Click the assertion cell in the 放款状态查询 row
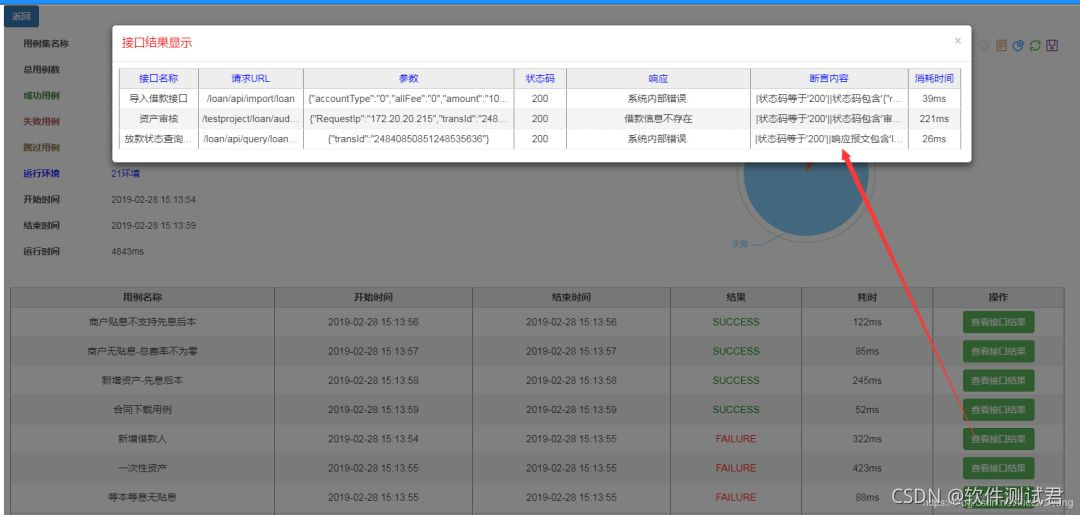Image resolution: width=1080 pixels, height=515 pixels. (829, 138)
